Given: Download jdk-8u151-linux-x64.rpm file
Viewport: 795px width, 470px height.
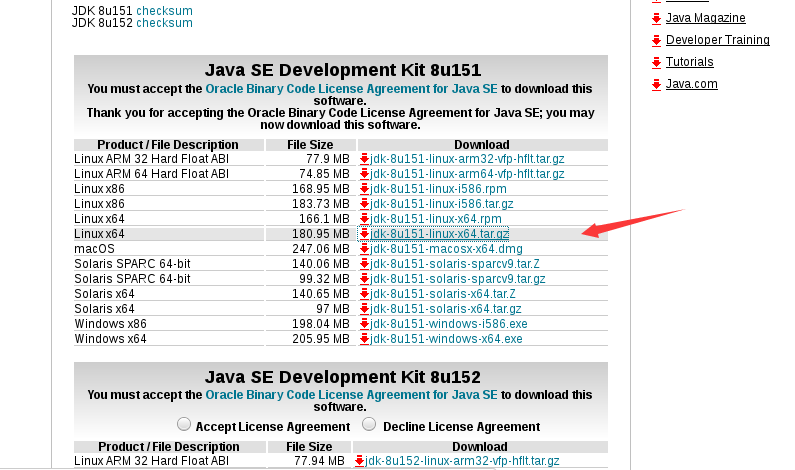Looking at the screenshot, I should 436,219.
